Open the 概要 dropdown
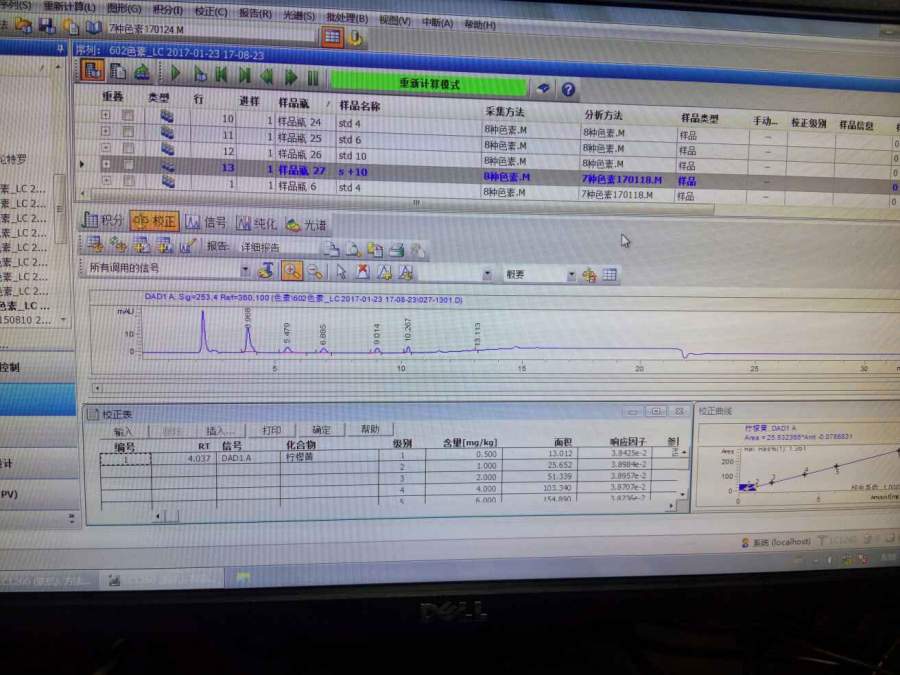Screen dimensions: 900x675 click(x=571, y=276)
